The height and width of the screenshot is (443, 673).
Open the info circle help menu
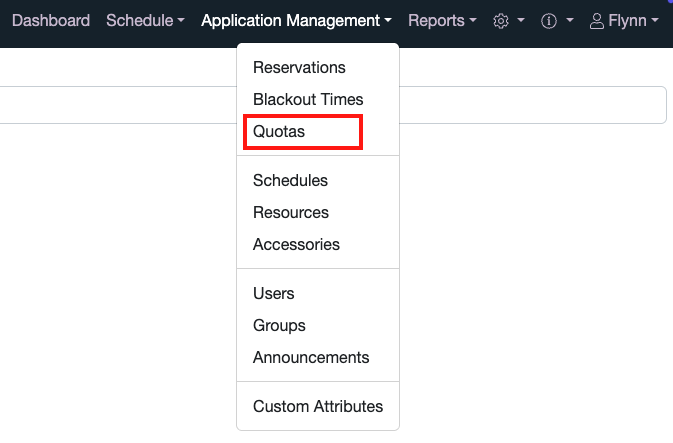pyautogui.click(x=557, y=21)
